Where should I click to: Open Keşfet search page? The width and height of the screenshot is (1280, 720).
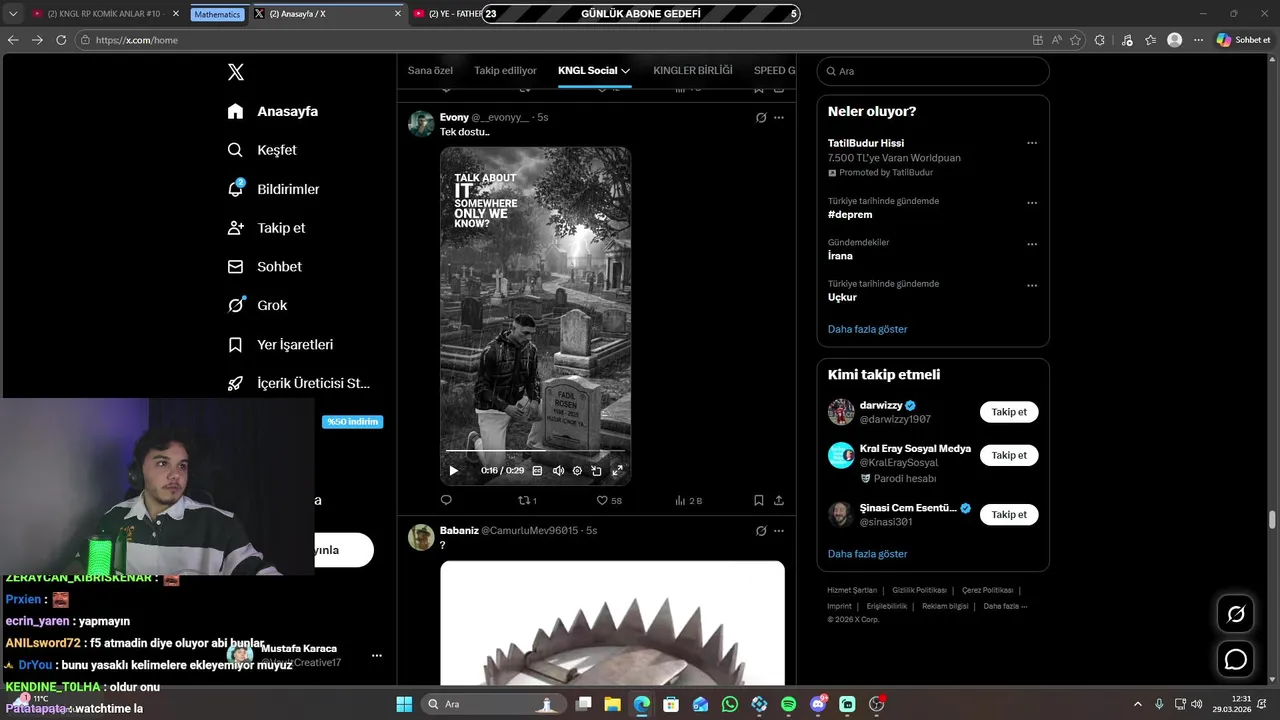(262, 150)
